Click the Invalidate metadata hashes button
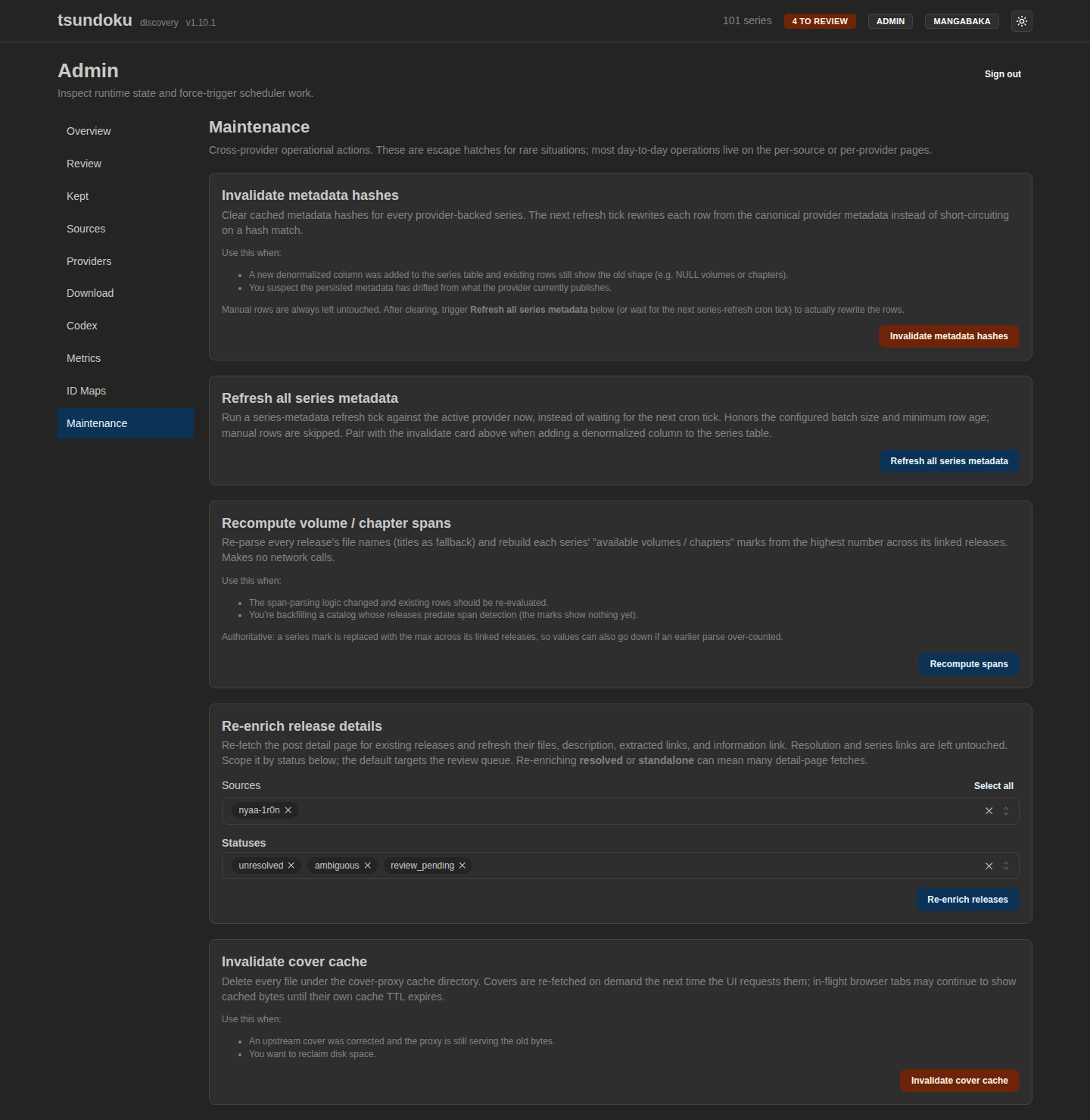The width and height of the screenshot is (1090, 1120). [x=949, y=336]
